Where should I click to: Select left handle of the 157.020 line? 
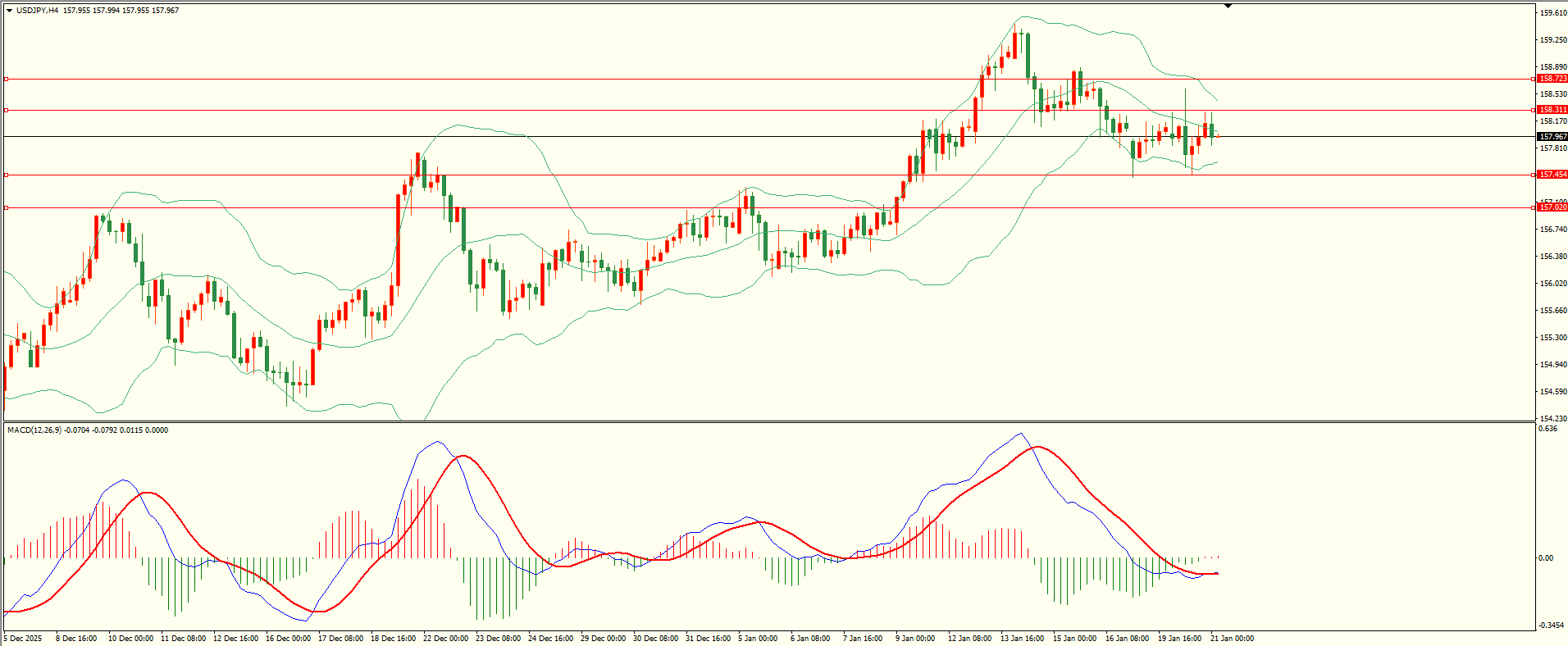pos(7,207)
